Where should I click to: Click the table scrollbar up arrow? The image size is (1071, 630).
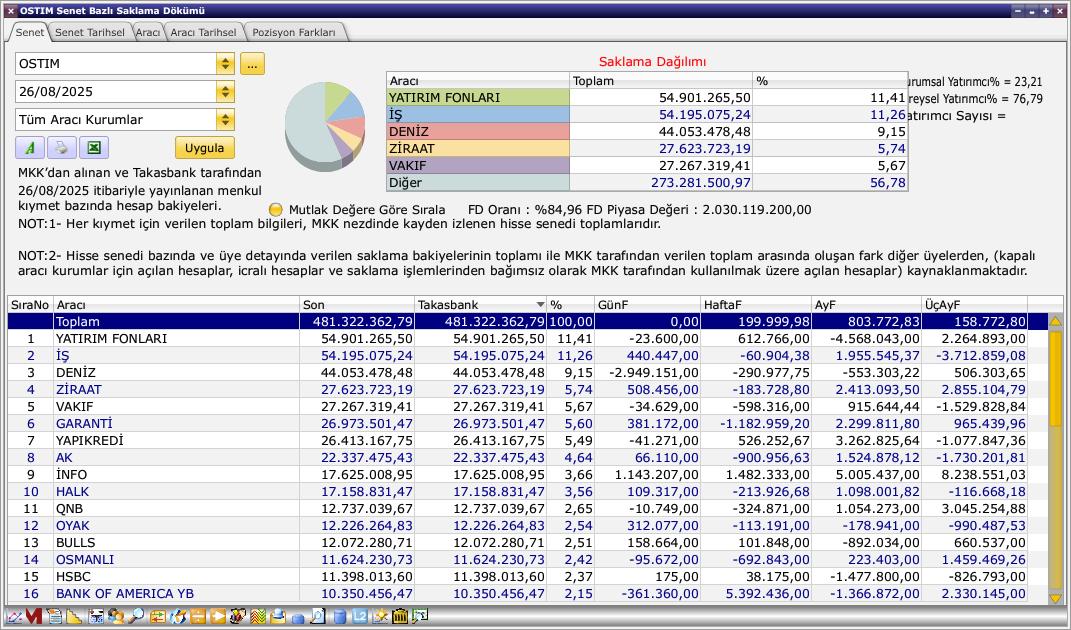click(1055, 321)
